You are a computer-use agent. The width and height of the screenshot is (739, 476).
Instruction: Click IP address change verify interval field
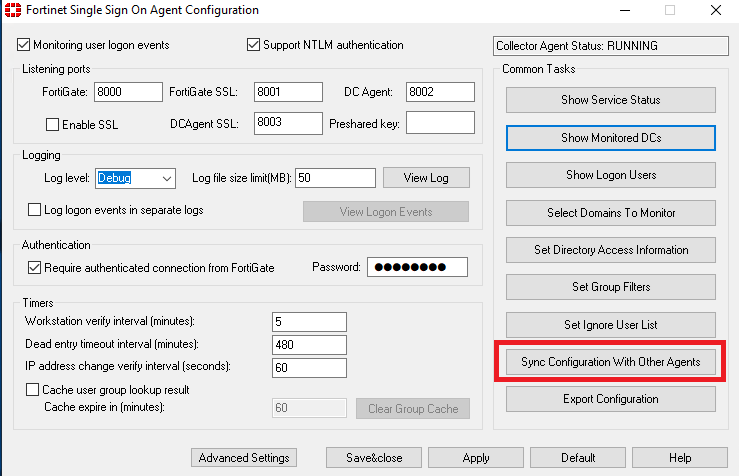[x=309, y=368]
